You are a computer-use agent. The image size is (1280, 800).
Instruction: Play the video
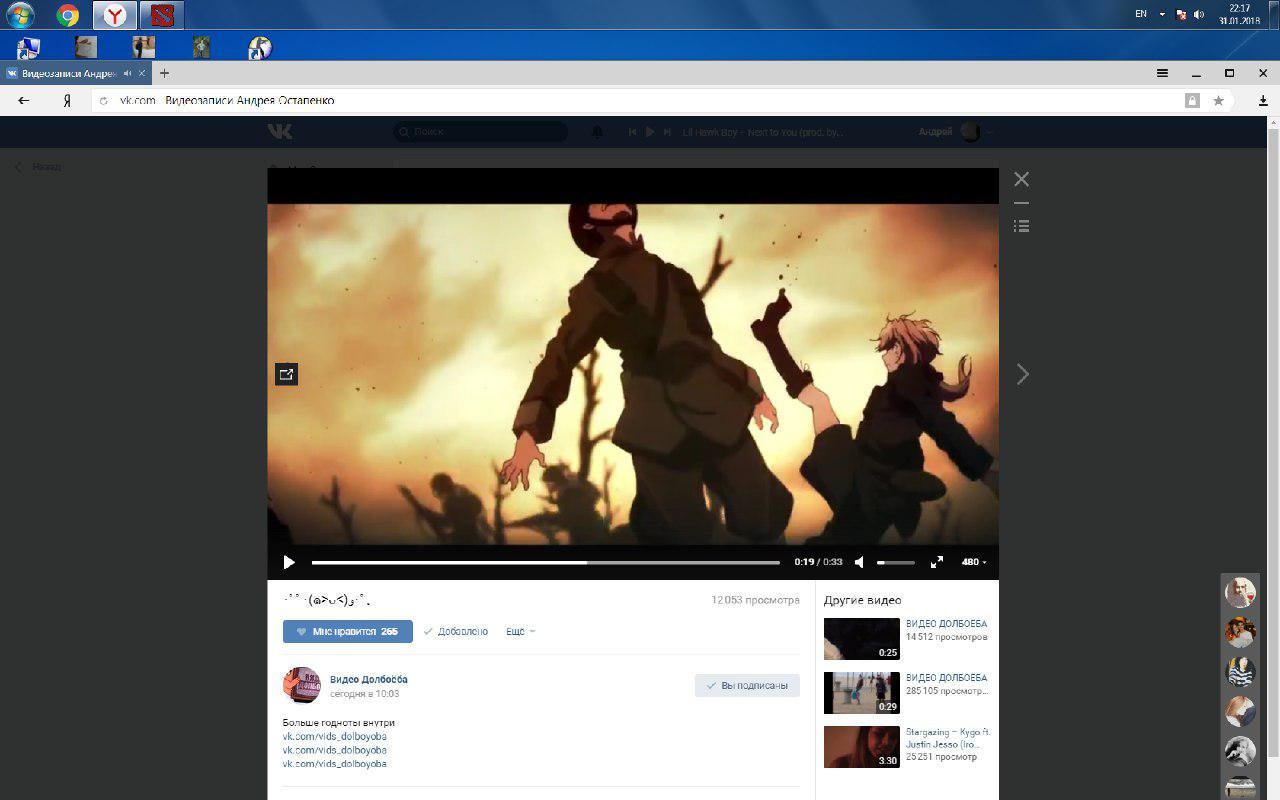tap(289, 562)
